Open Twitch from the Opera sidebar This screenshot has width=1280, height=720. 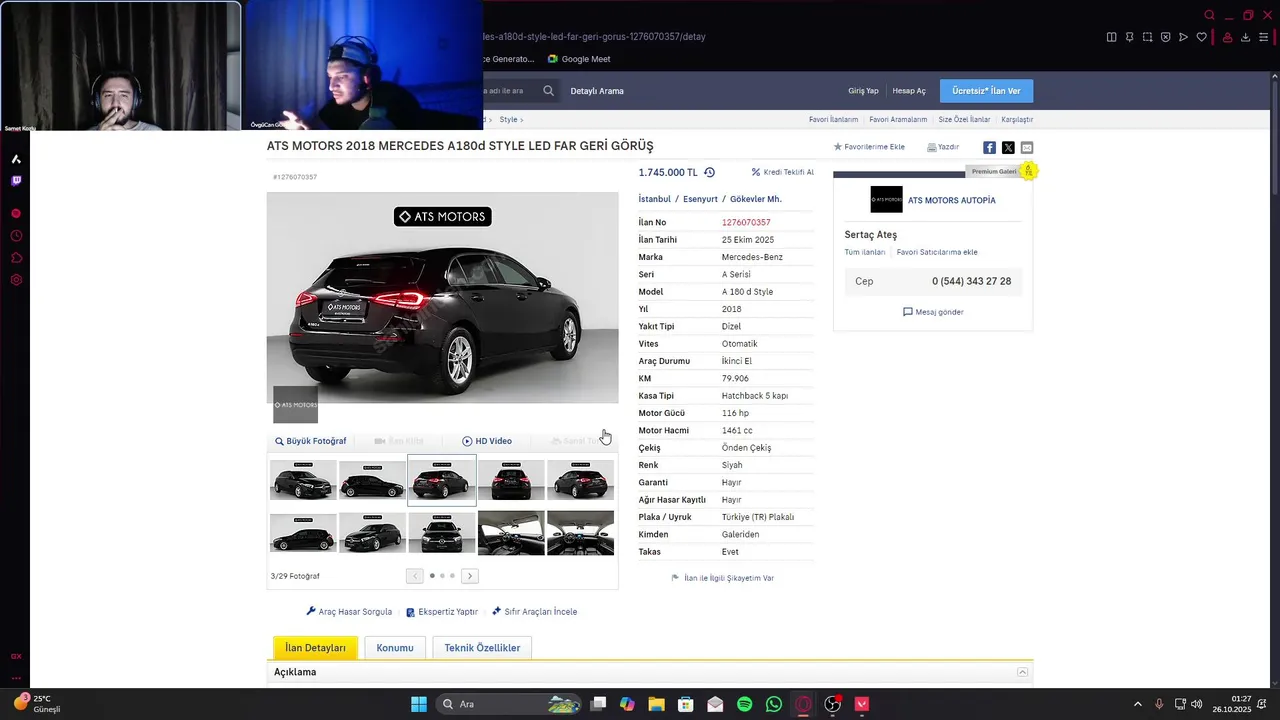point(16,181)
